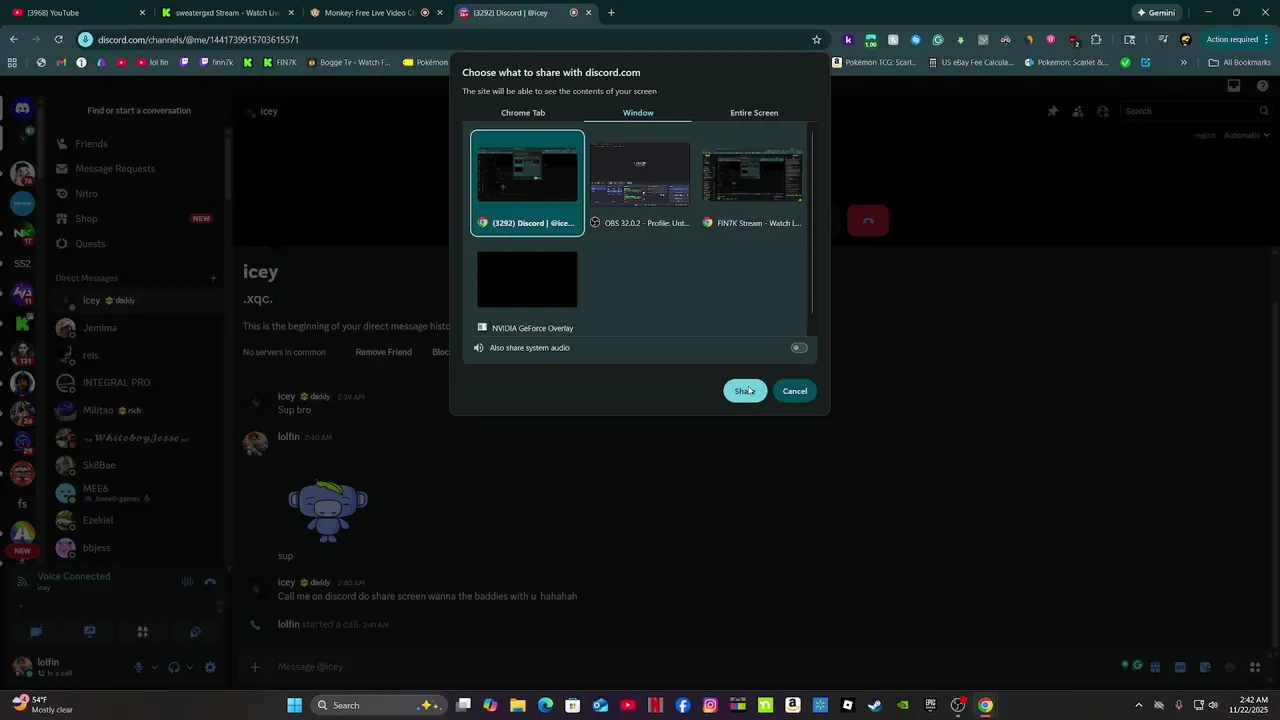
Task: Open the FIN7K bookmark
Action: point(280,62)
